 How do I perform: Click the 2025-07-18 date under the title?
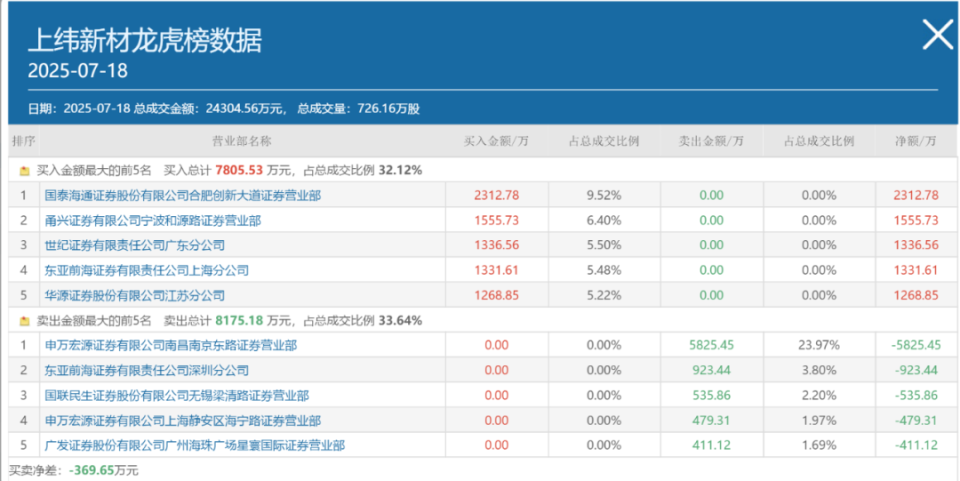[x=78, y=70]
